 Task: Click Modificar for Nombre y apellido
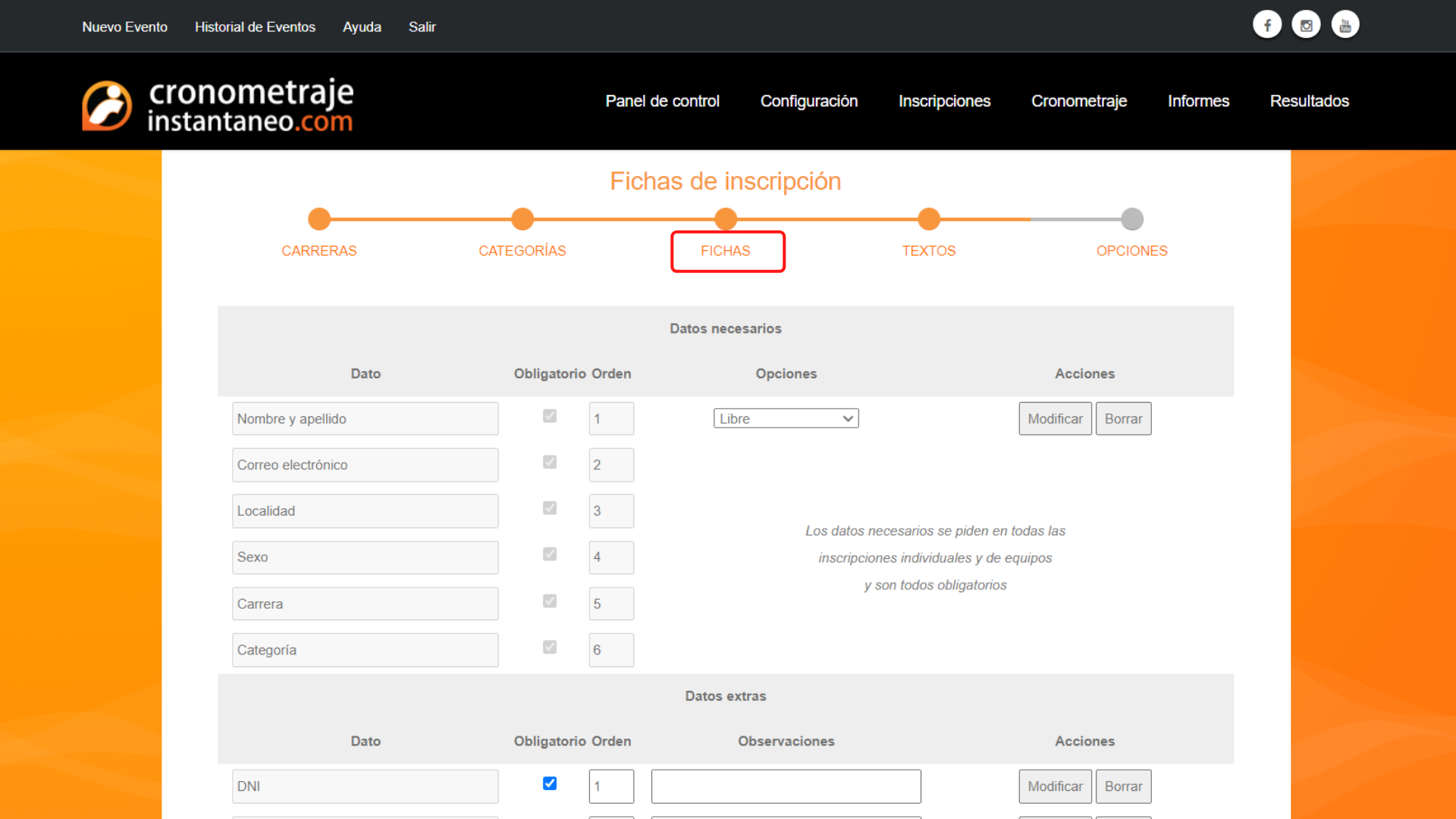point(1055,418)
